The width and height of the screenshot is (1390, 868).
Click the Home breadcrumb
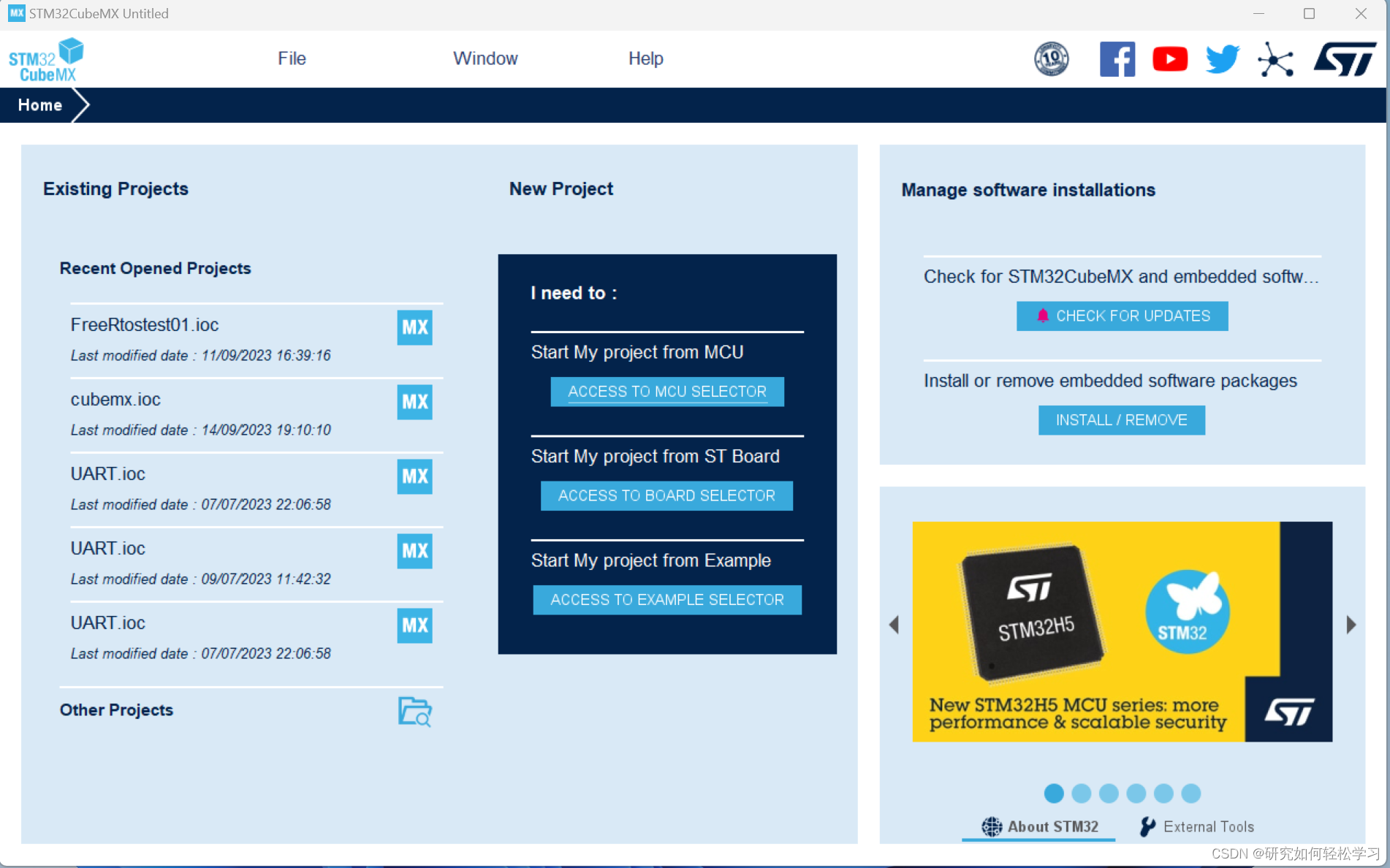point(40,105)
